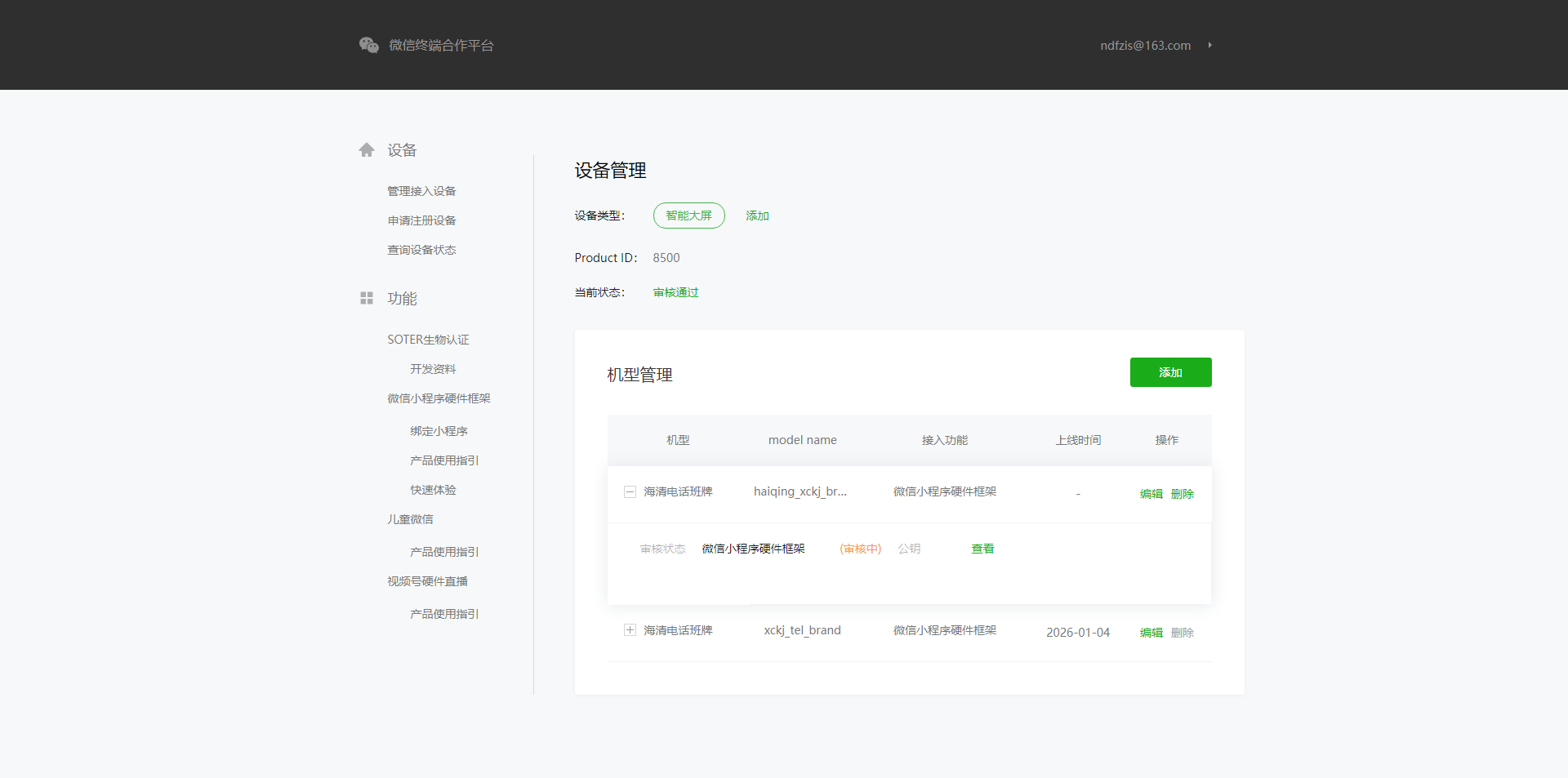Click the 上线时间 column header
This screenshot has width=1568, height=778.
[x=1078, y=440]
